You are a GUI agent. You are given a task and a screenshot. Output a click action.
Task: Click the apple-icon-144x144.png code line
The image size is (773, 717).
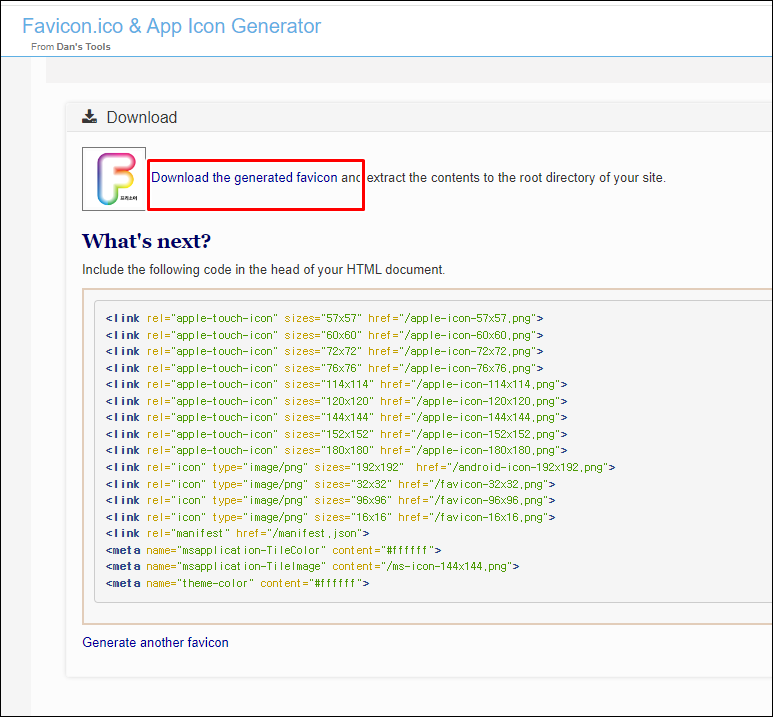[x=336, y=418]
